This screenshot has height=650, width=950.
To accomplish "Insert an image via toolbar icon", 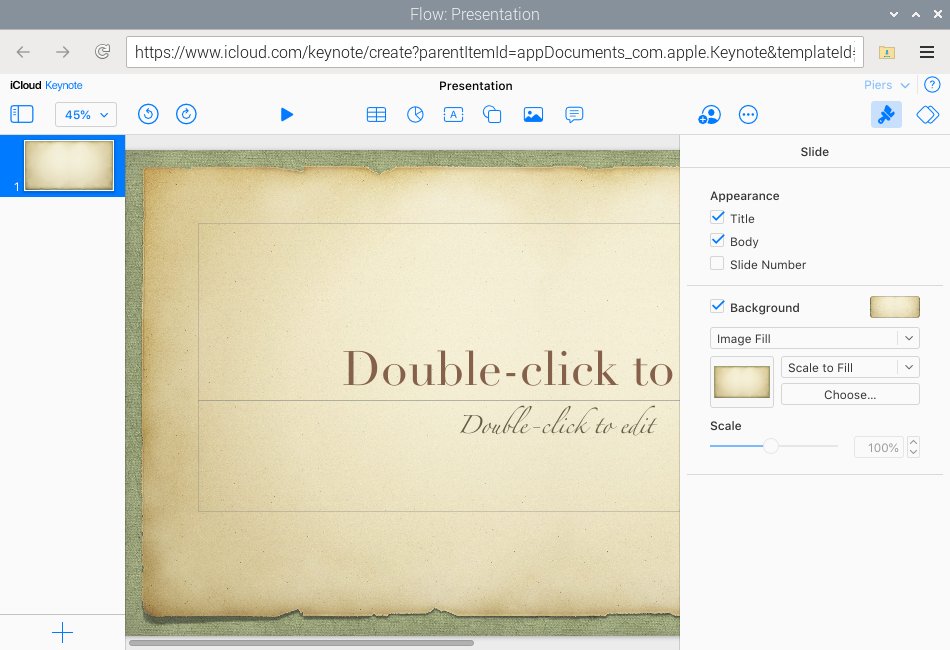I will tap(533, 114).
